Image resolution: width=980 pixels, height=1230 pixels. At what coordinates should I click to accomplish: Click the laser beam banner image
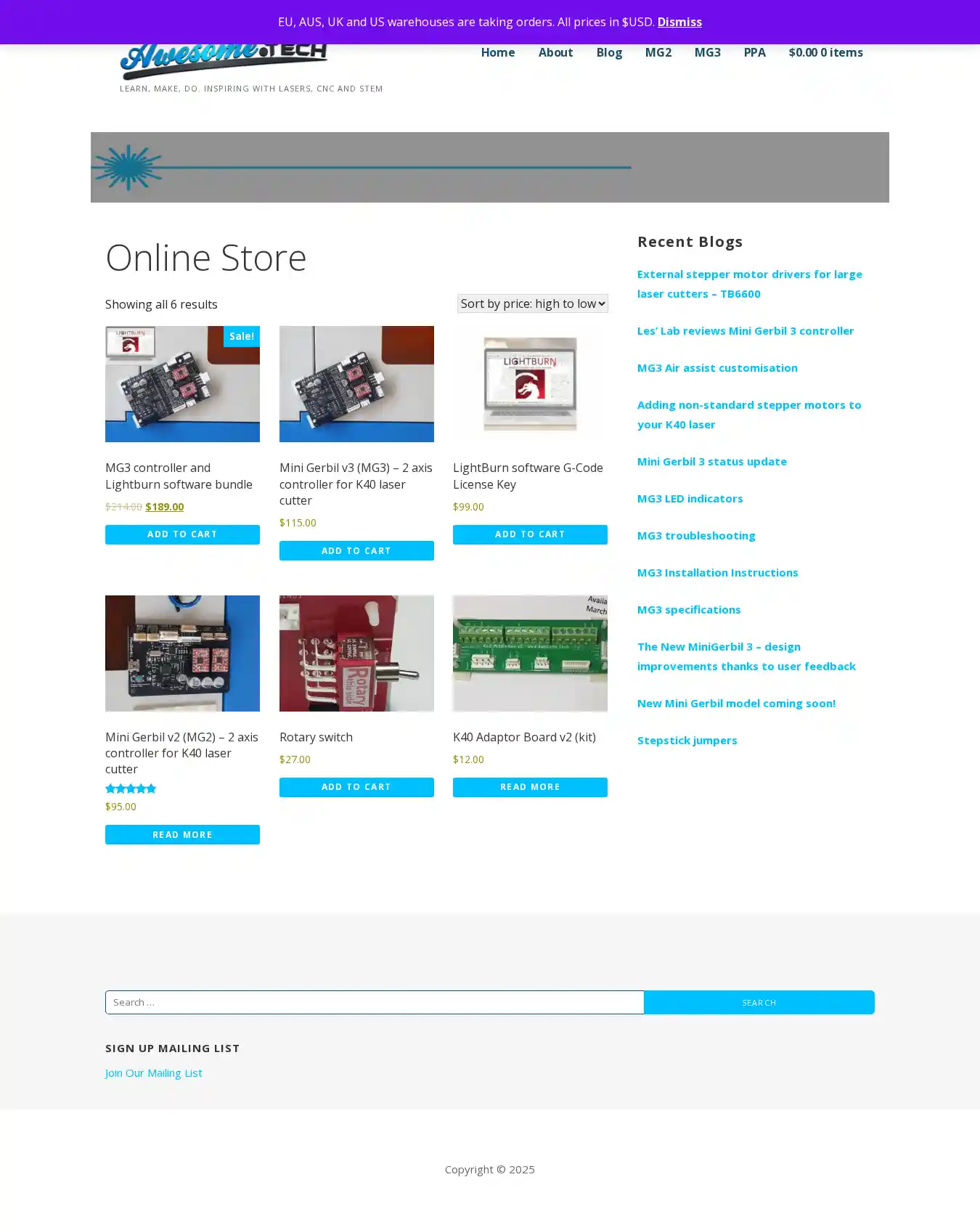489,167
